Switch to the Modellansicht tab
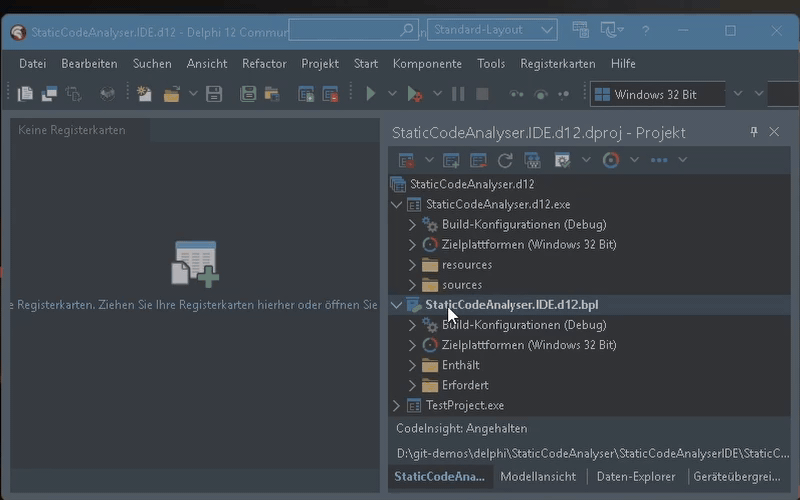Image resolution: width=800 pixels, height=500 pixels. pyautogui.click(x=538, y=477)
